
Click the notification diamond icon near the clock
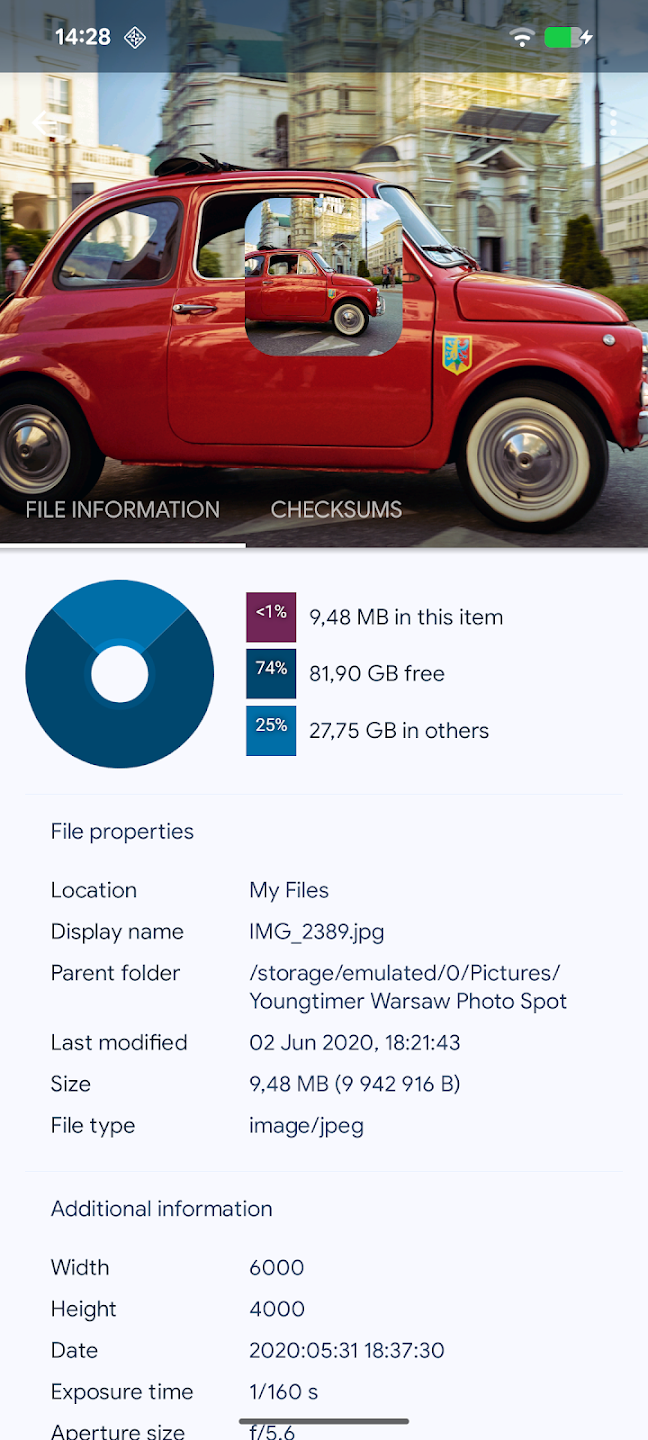pos(133,37)
